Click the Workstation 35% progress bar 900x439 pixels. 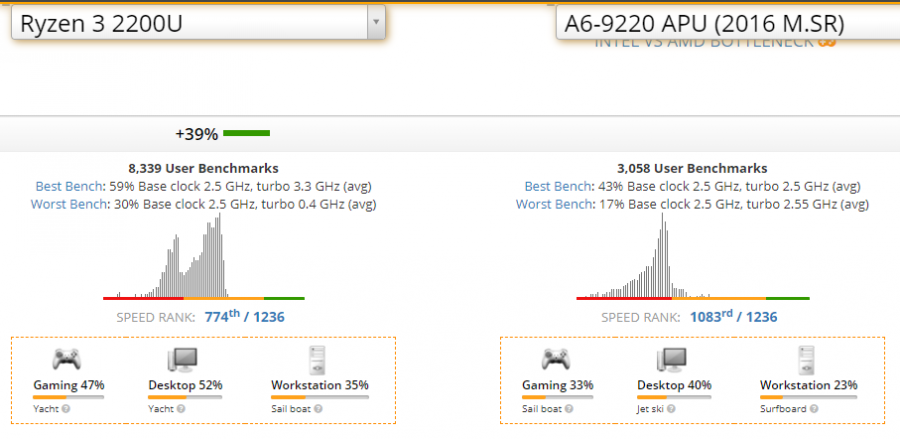(320, 397)
